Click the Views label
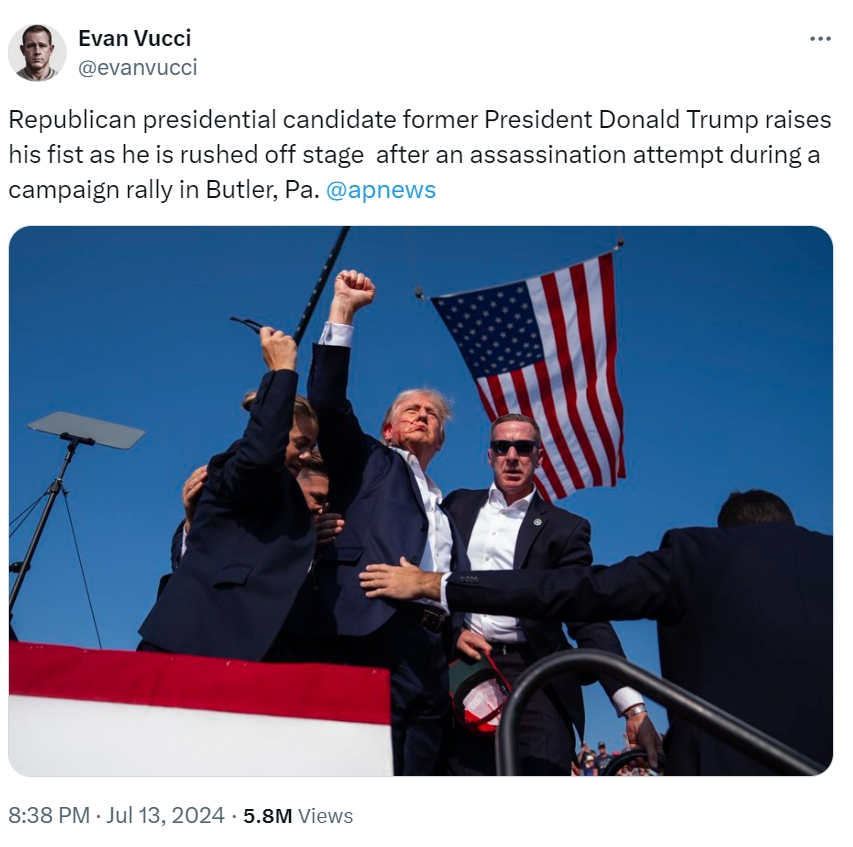The width and height of the screenshot is (853, 847). point(326,816)
